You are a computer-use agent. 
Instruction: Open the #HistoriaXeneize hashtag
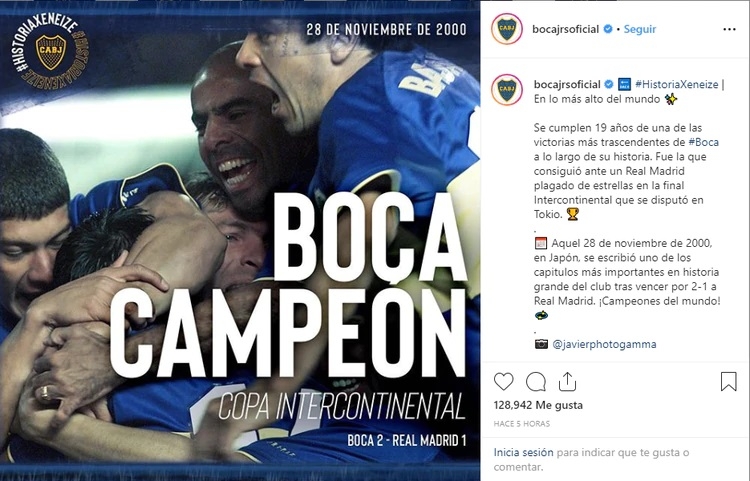[x=677, y=84]
